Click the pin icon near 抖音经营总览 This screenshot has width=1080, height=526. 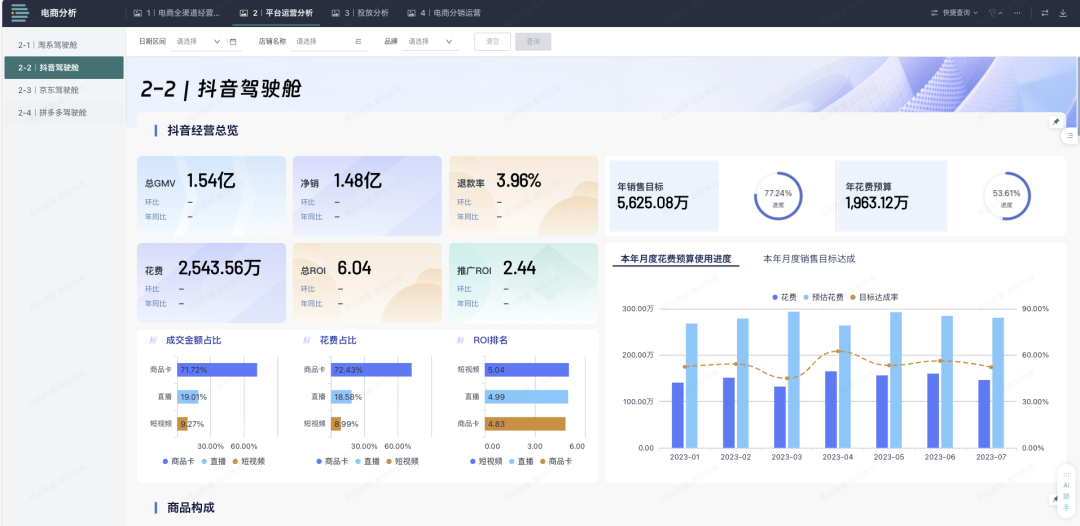(1056, 121)
